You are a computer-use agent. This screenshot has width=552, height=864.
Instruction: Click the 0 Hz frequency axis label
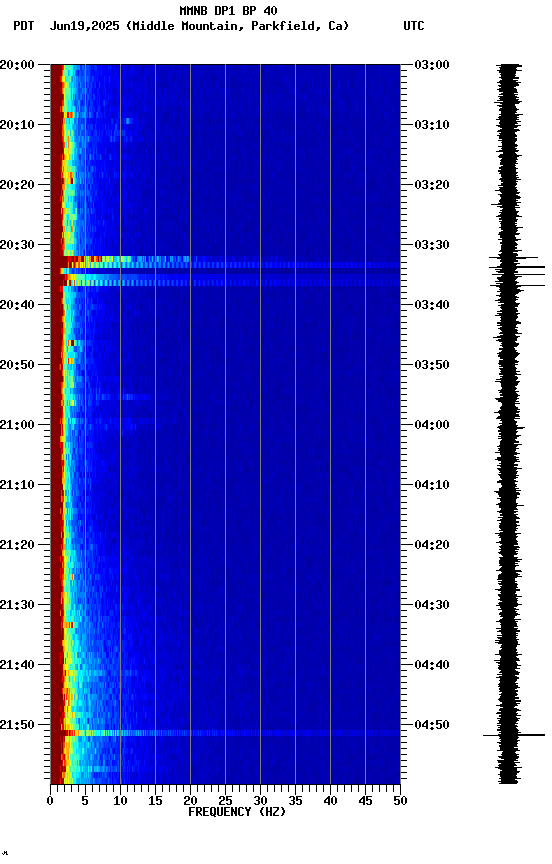click(x=50, y=801)
